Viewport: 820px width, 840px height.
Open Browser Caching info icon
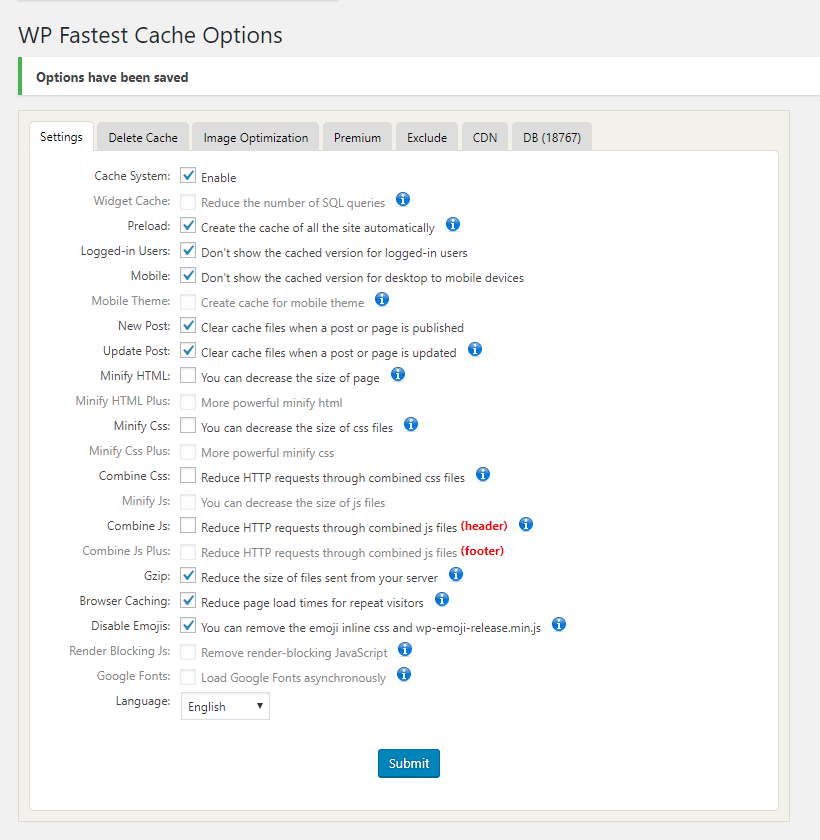(442, 599)
